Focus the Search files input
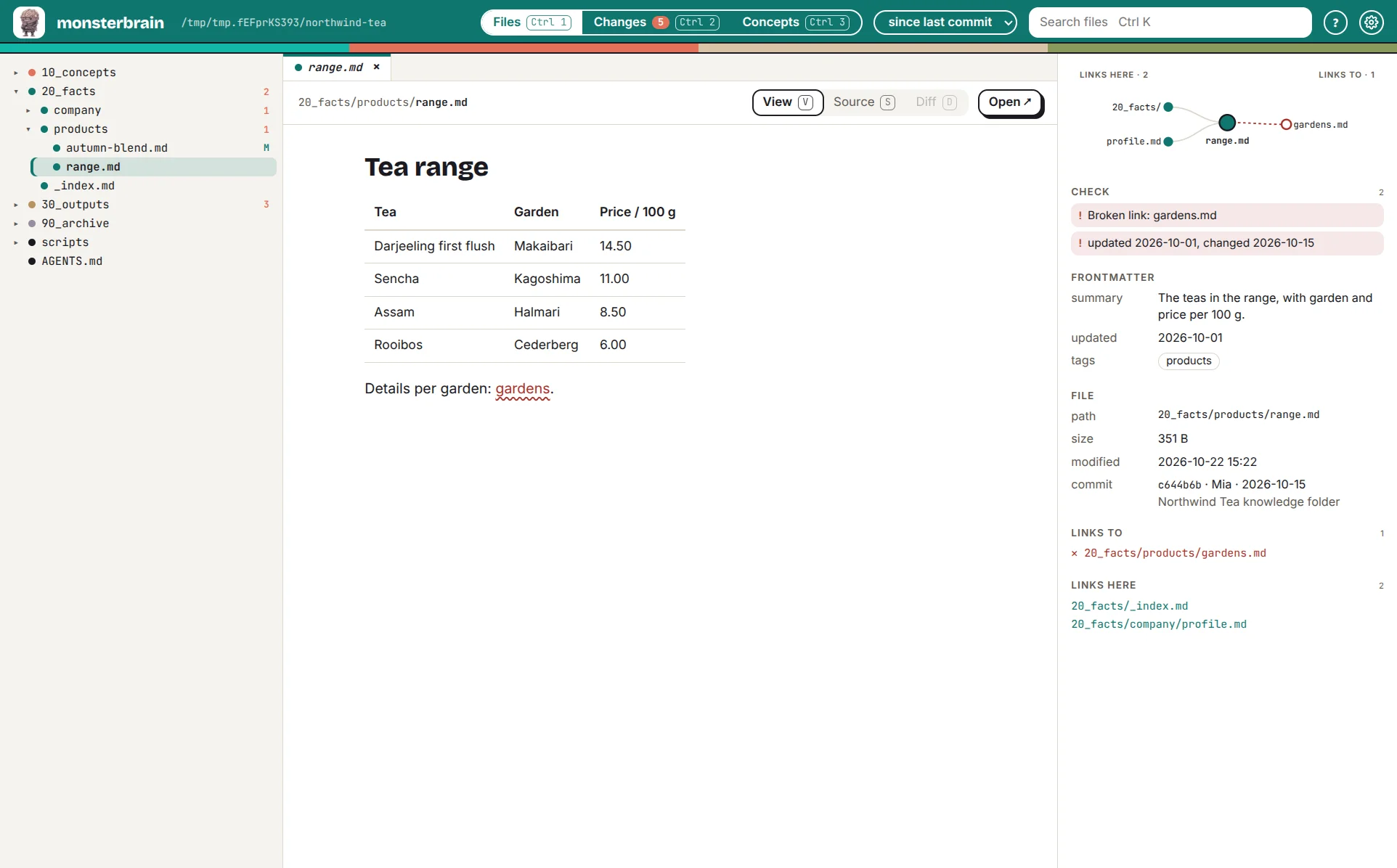Screen dimensions: 1397x868 1170,22
